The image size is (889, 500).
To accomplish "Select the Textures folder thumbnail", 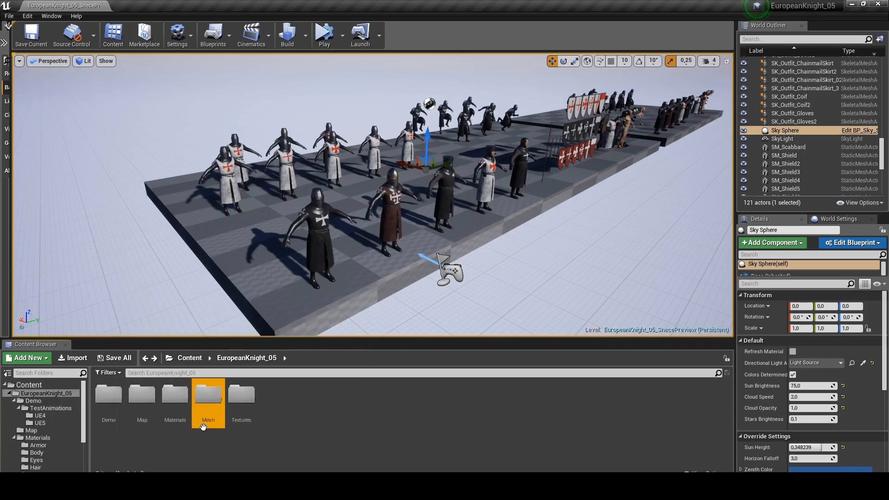I will click(x=241, y=397).
